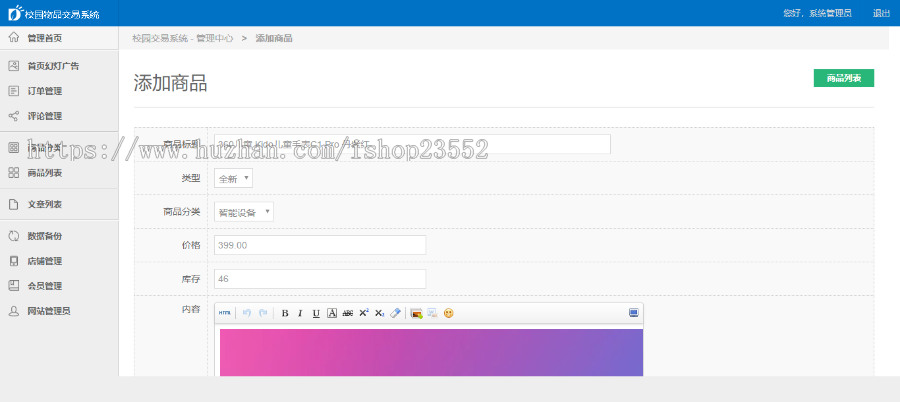The height and width of the screenshot is (402, 900).
Task: Open the boxed A font color tool
Action: pos(332,313)
